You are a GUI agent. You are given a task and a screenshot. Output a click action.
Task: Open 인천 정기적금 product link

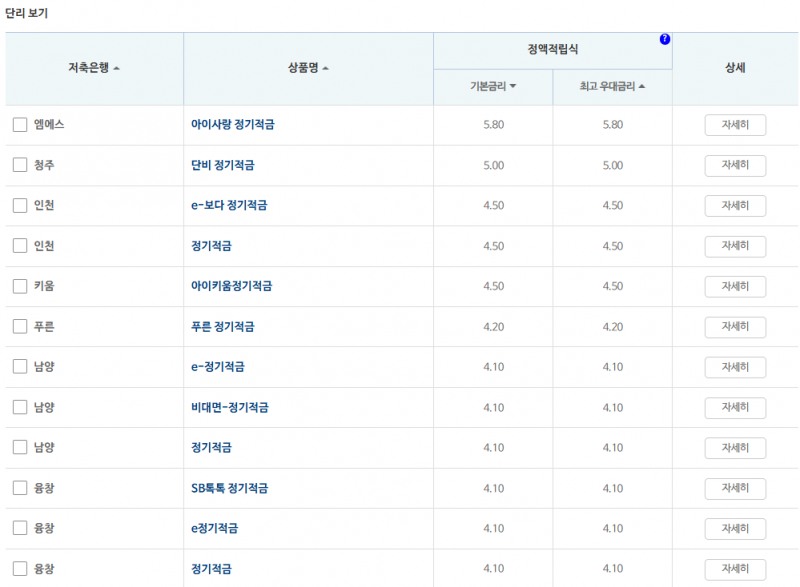click(x=211, y=245)
